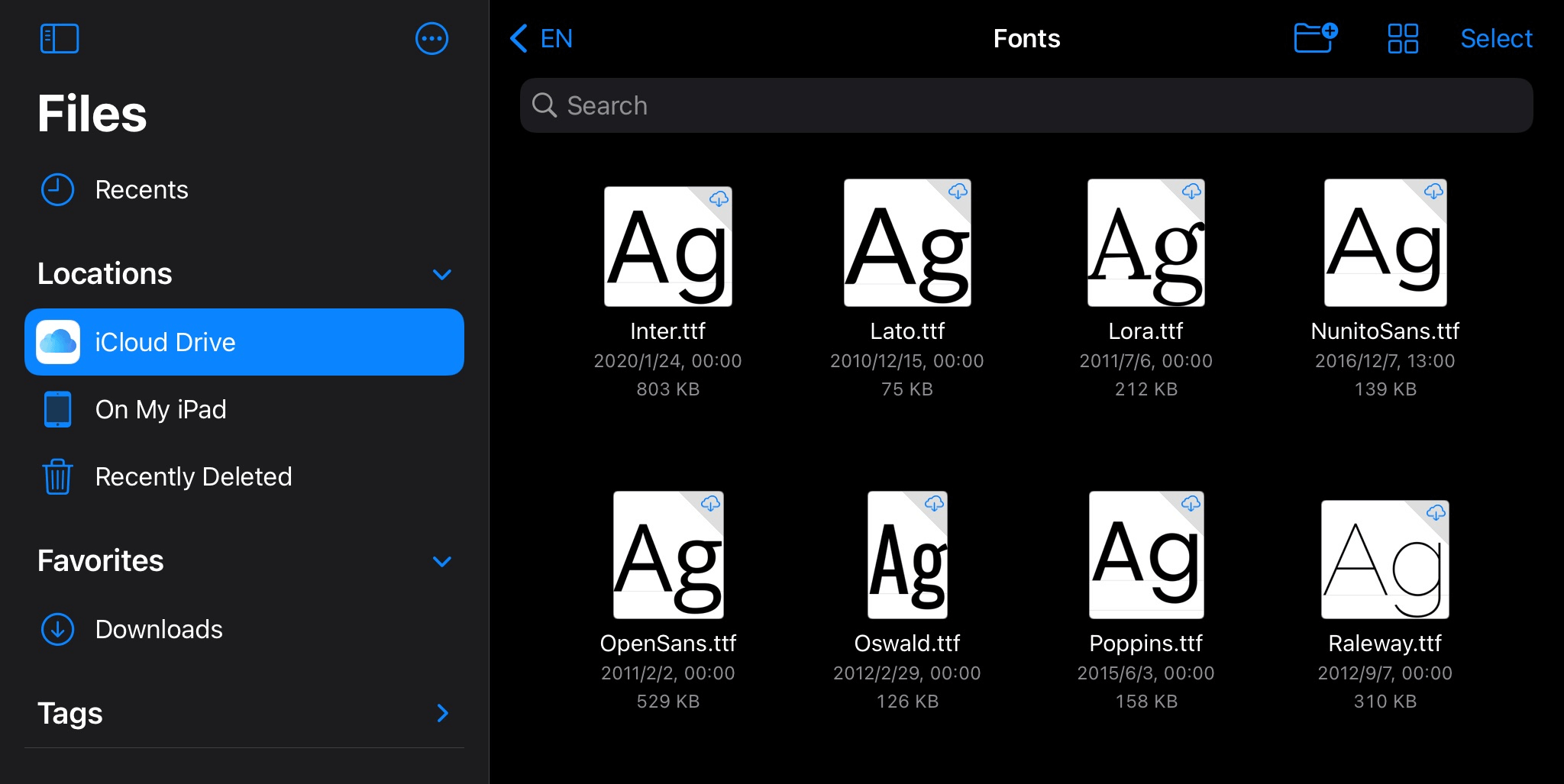This screenshot has width=1564, height=784.
Task: Click the Lato.ttf file name
Action: click(x=907, y=331)
